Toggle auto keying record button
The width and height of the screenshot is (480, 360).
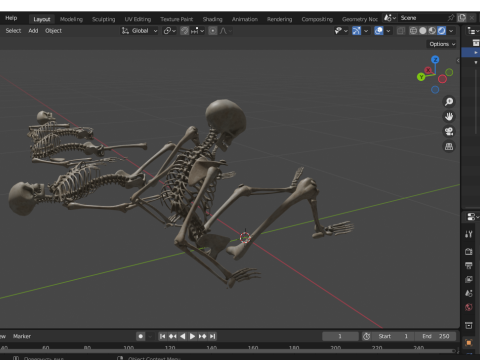point(141,336)
